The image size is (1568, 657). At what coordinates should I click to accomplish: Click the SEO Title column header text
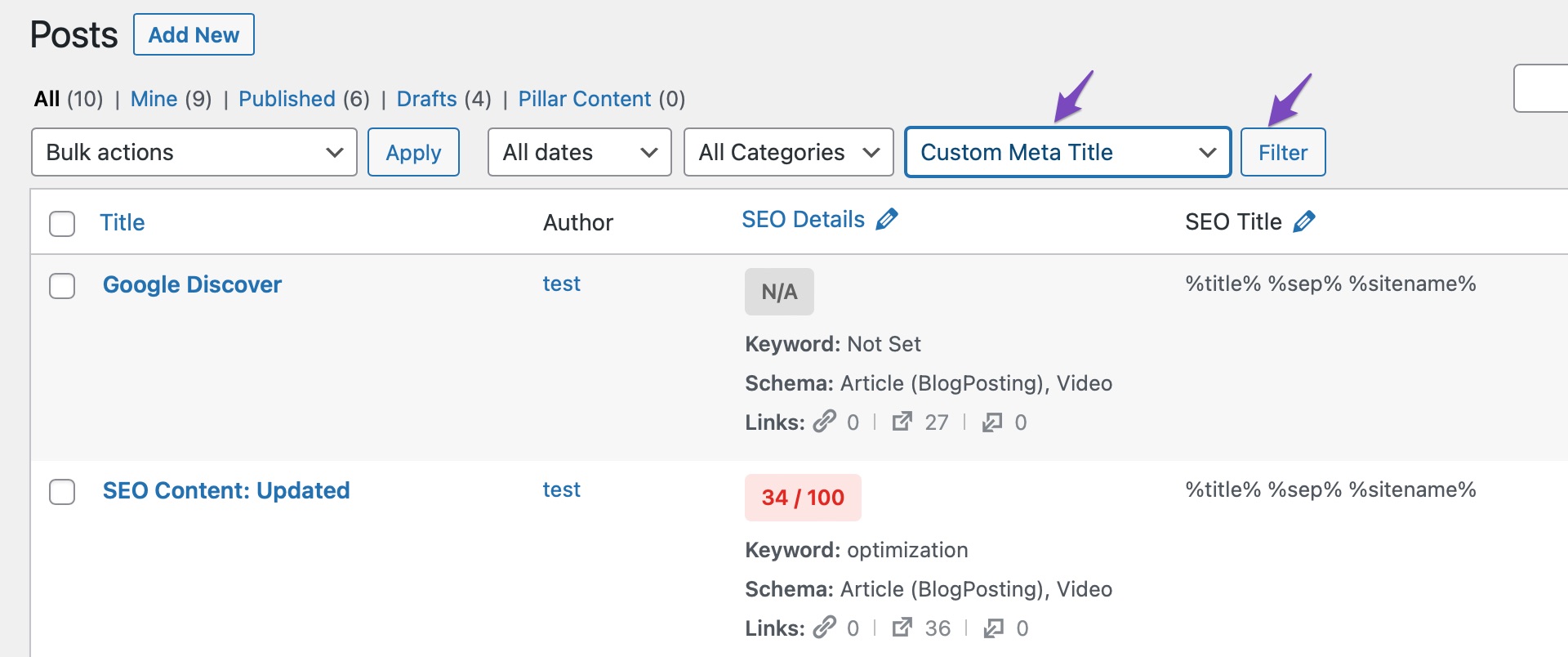1233,221
